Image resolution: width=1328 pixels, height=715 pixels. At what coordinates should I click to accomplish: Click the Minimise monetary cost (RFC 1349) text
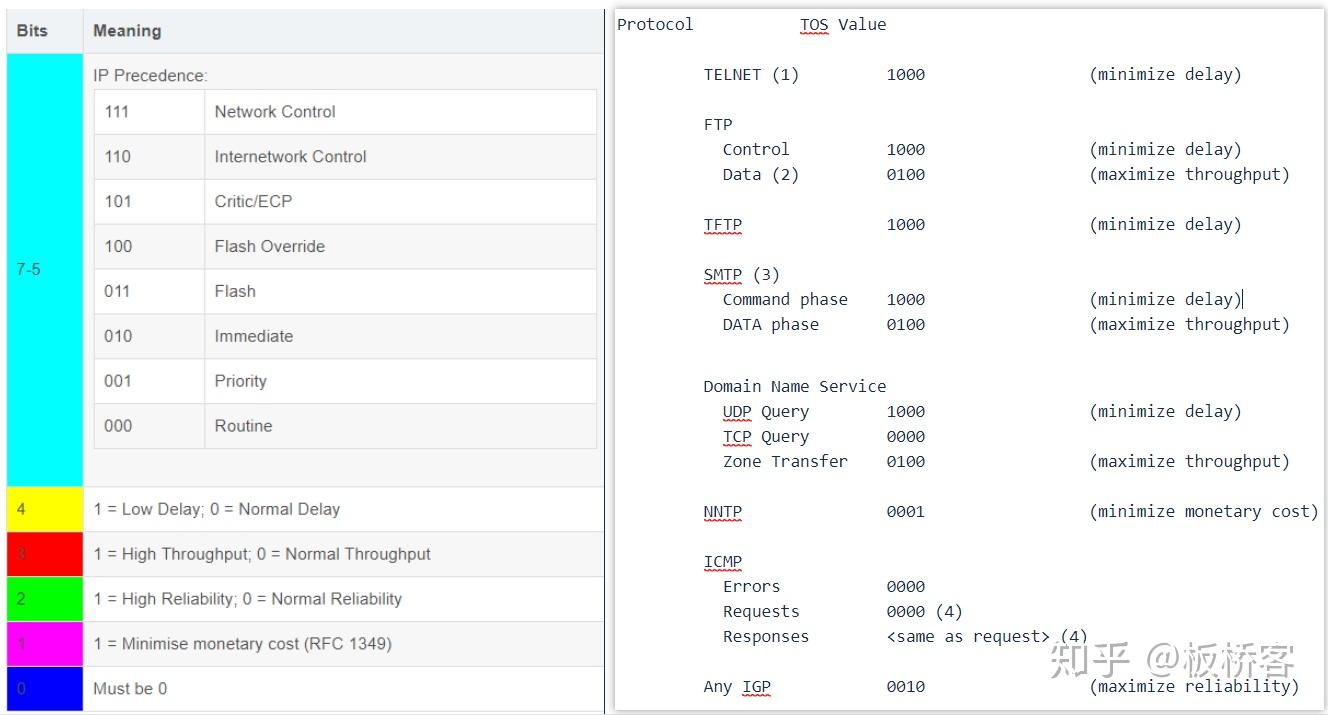[x=243, y=644]
